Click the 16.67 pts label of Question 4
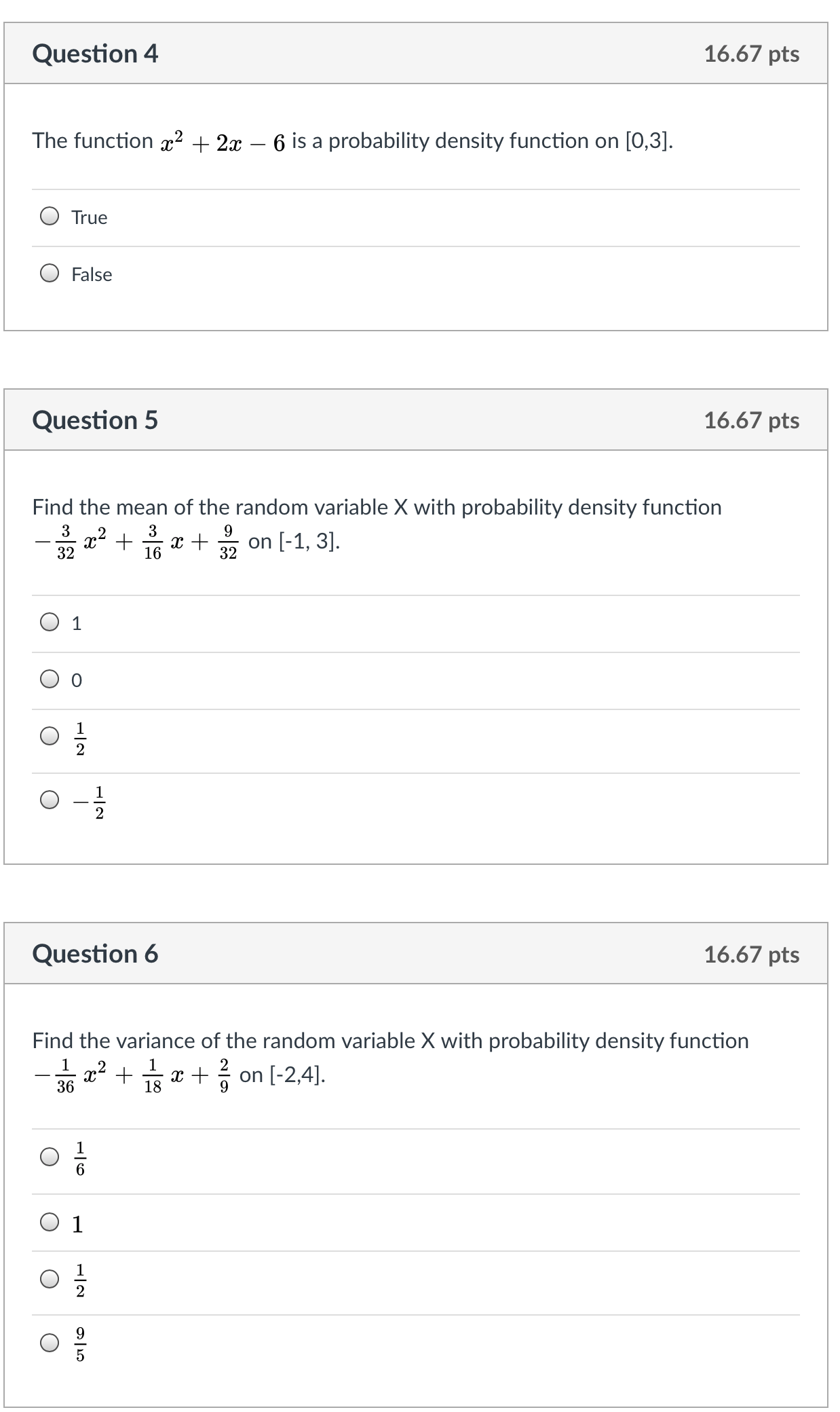The height and width of the screenshot is (1412, 840). [751, 54]
